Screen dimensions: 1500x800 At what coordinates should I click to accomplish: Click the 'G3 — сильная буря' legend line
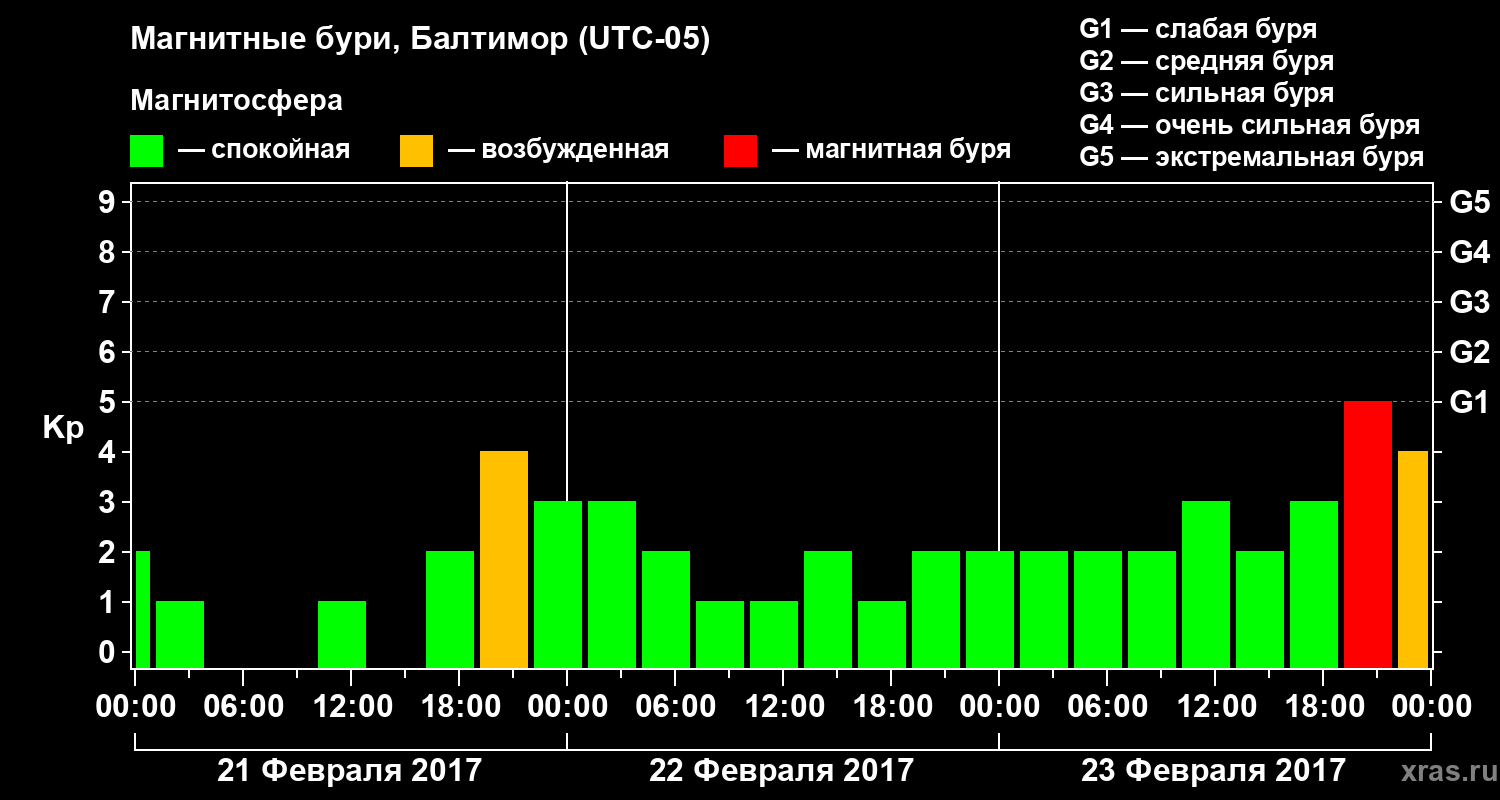[x=1206, y=93]
